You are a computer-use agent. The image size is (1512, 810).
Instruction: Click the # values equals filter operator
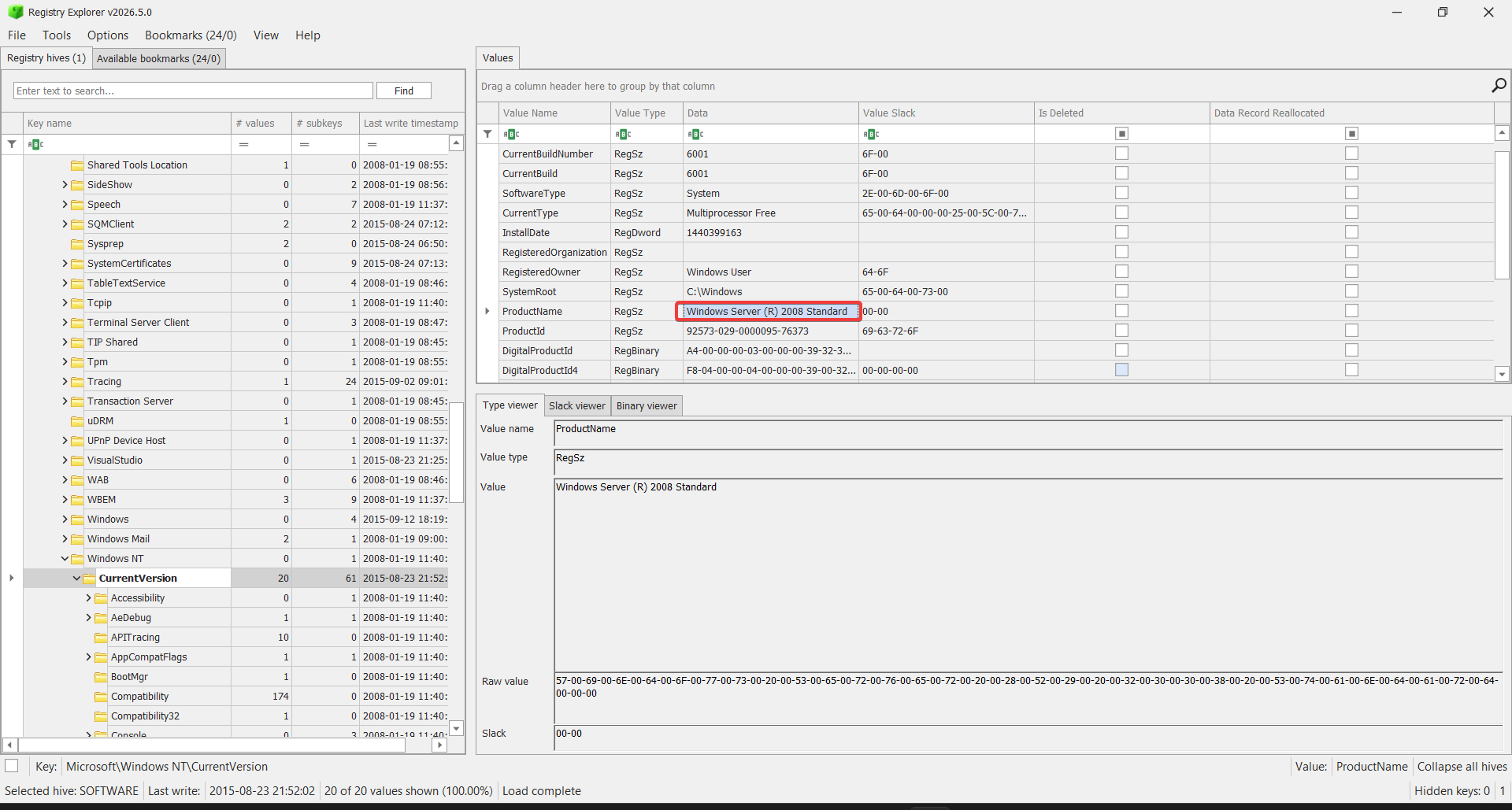pos(244,144)
